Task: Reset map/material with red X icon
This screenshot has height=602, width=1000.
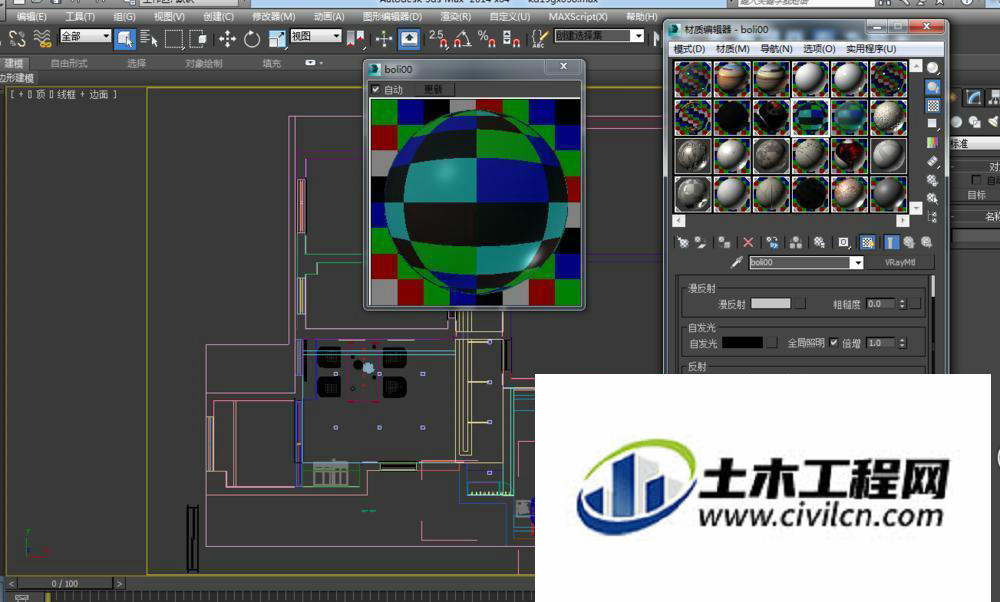Action: pyautogui.click(x=748, y=242)
